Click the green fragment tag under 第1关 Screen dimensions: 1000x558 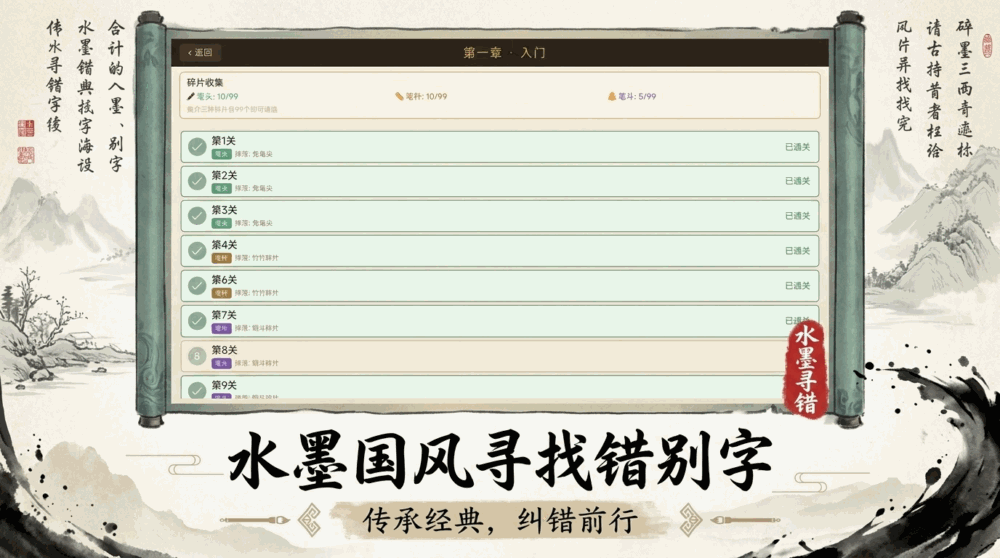(x=221, y=154)
